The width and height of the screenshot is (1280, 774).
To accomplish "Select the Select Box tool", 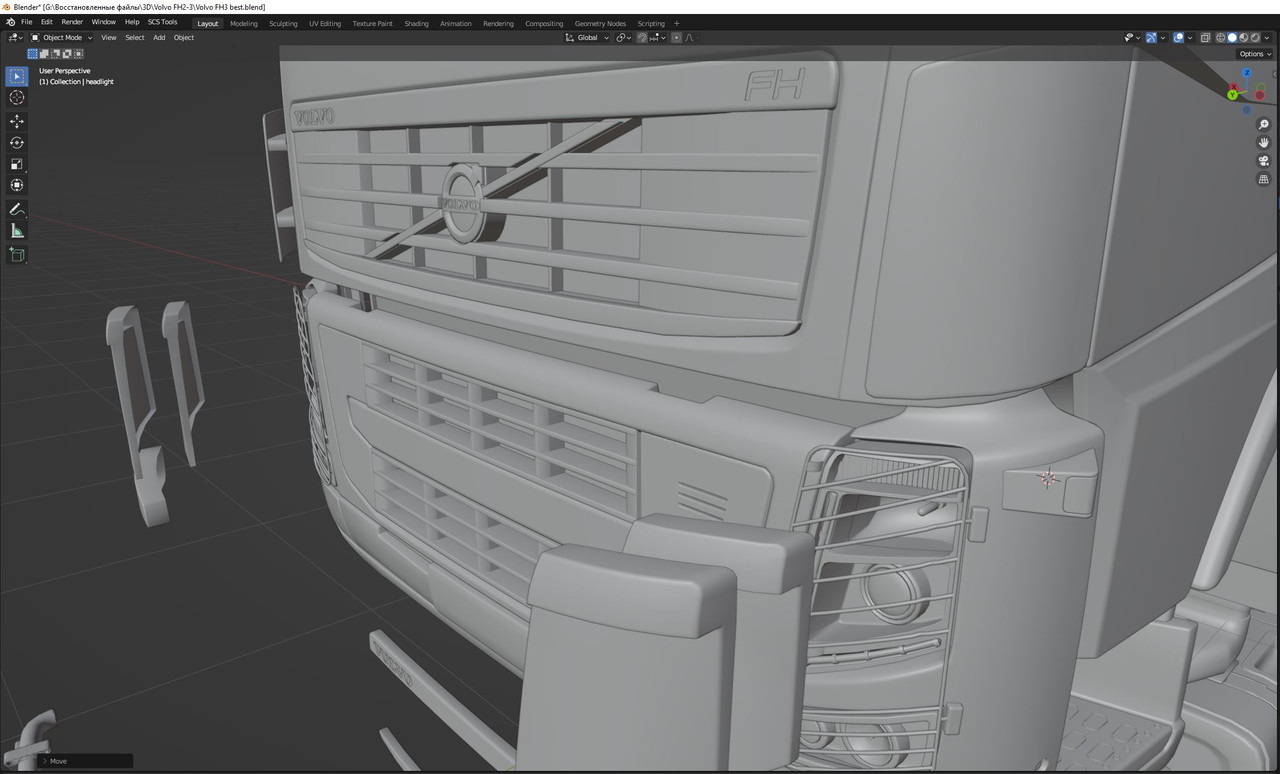I will (17, 76).
